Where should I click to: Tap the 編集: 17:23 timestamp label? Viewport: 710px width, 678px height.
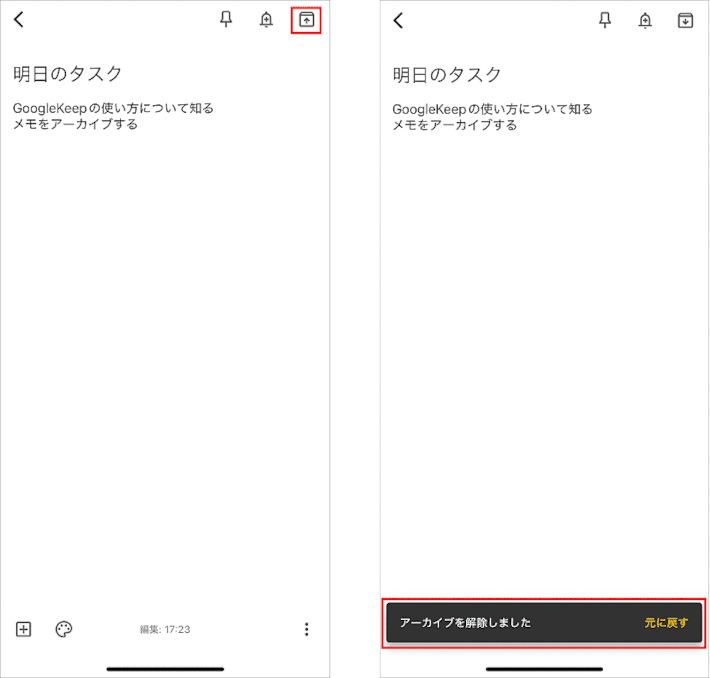pyautogui.click(x=165, y=630)
